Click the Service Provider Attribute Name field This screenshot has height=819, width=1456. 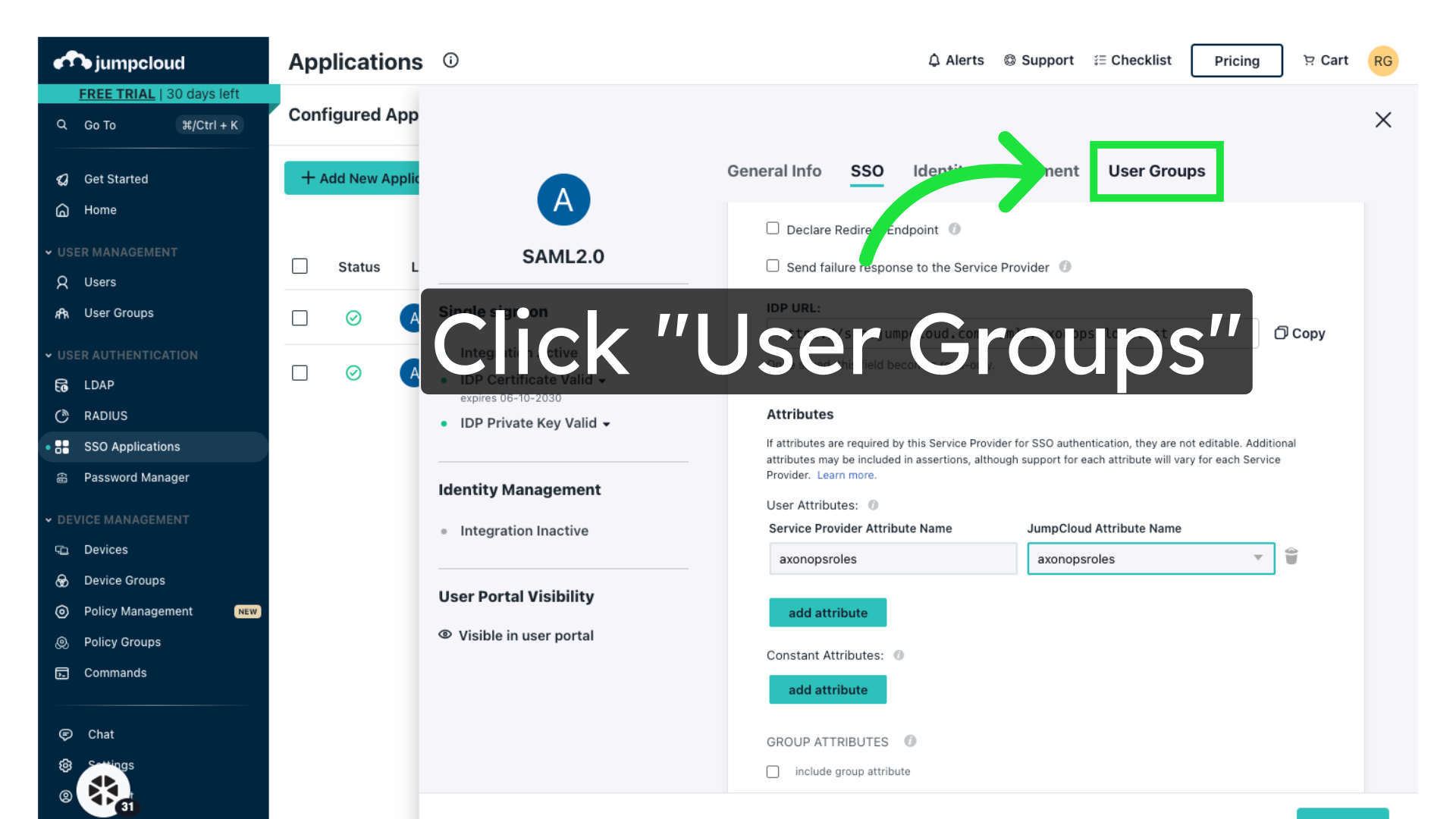(893, 559)
